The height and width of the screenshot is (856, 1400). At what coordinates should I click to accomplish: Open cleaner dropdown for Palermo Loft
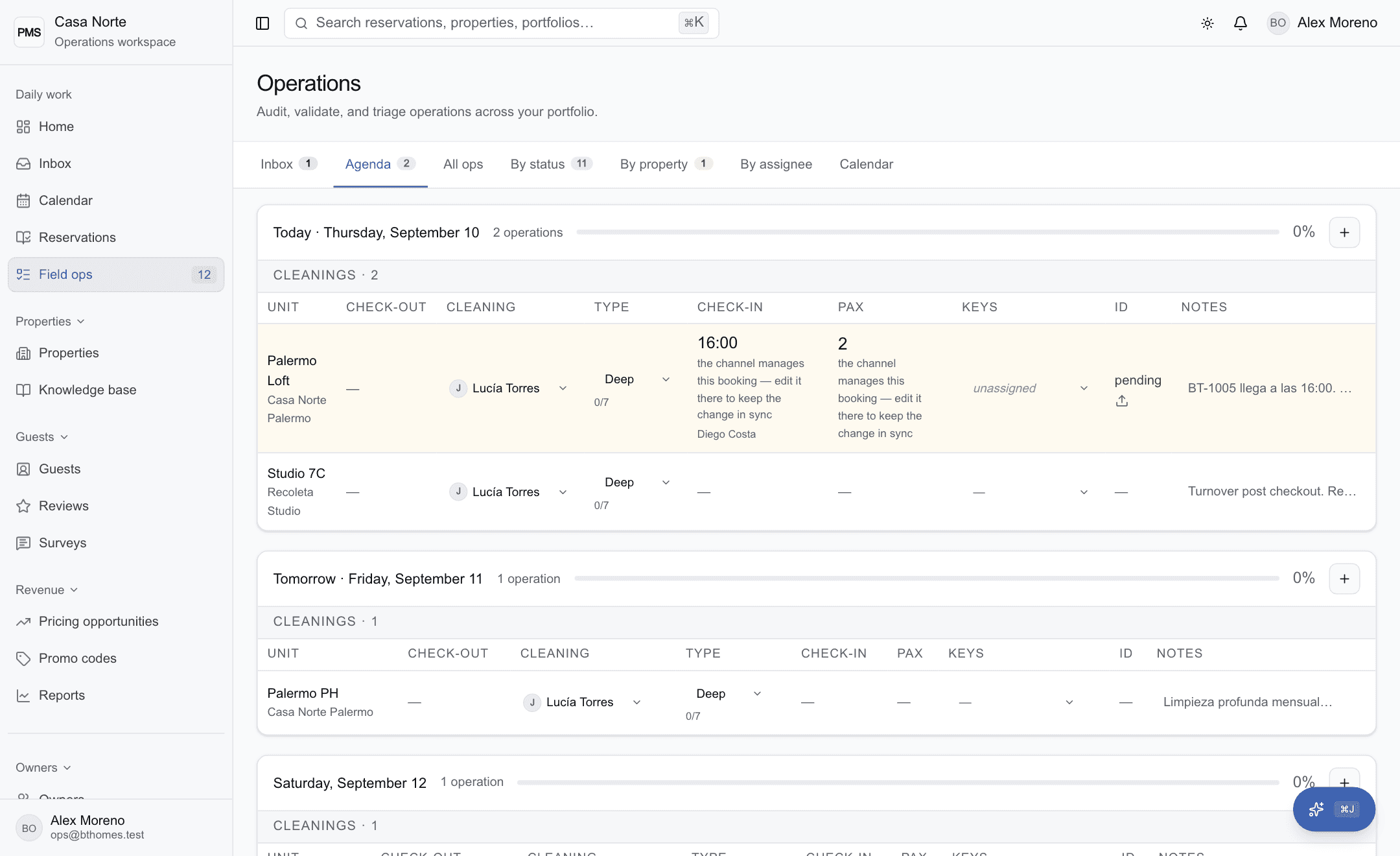509,388
